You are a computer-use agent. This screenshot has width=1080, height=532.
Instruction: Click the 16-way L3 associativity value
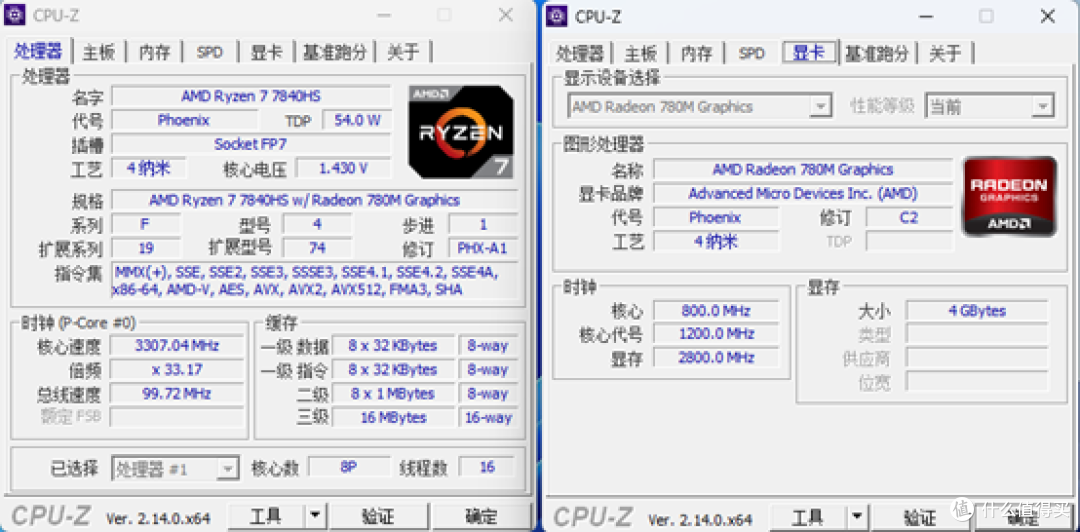coord(488,418)
